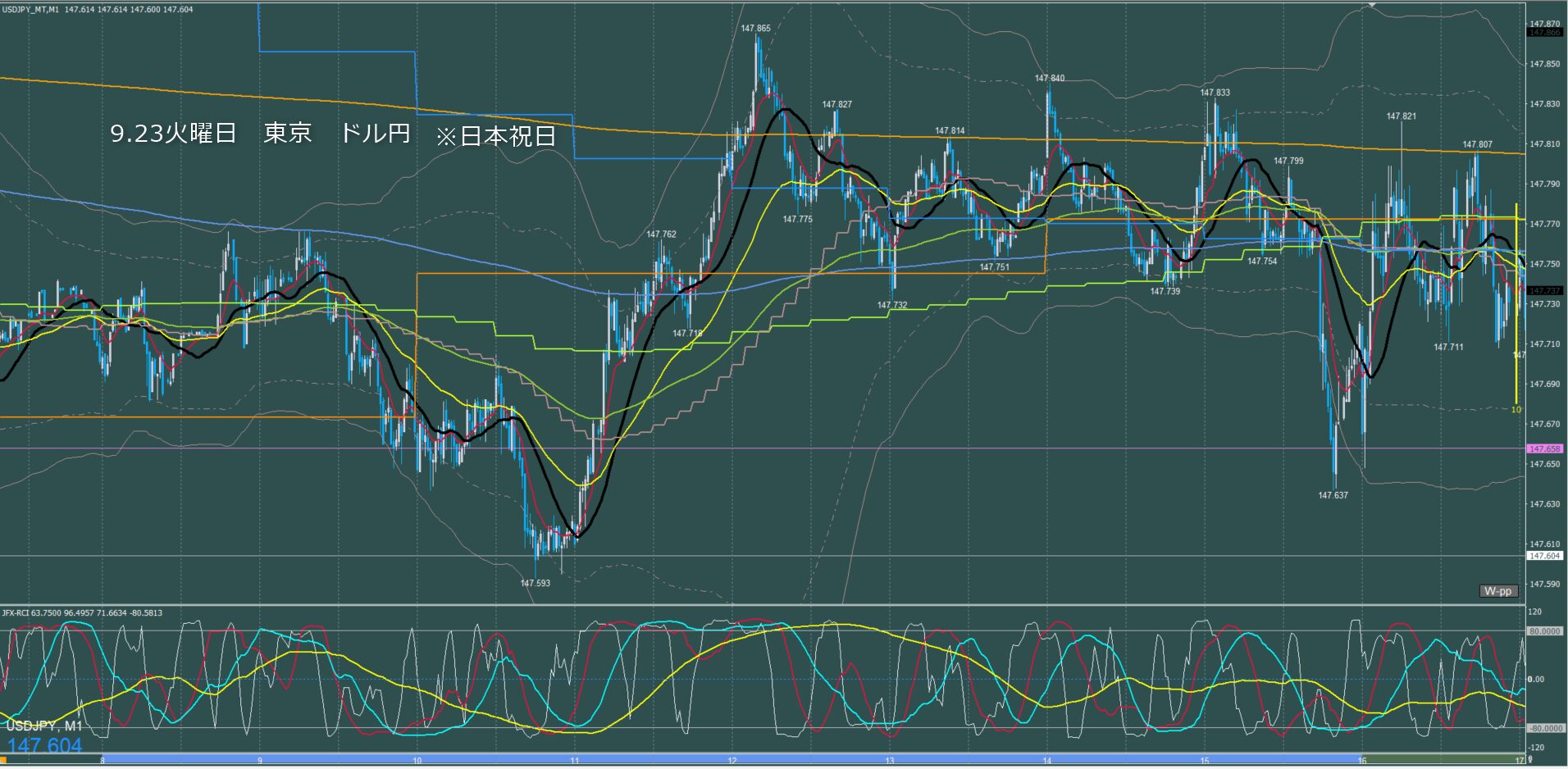Image resolution: width=1568 pixels, height=769 pixels.
Task: Click the white 147.604 price tag on axis
Action: [1544, 556]
